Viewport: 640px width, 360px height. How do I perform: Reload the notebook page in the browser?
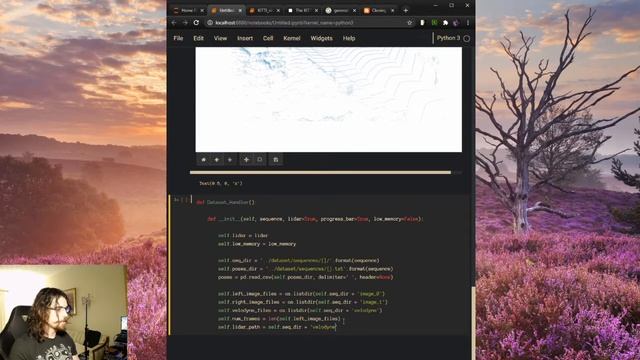(x=196, y=23)
